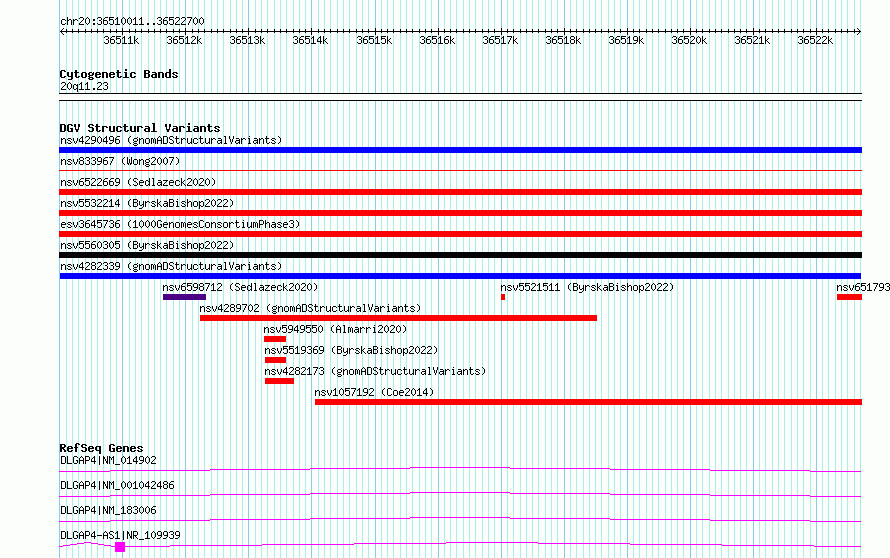Viewport: 890px width, 558px height.
Task: Open nsv5521511 (ByrskaBishop2022) label
Action: coord(587,287)
